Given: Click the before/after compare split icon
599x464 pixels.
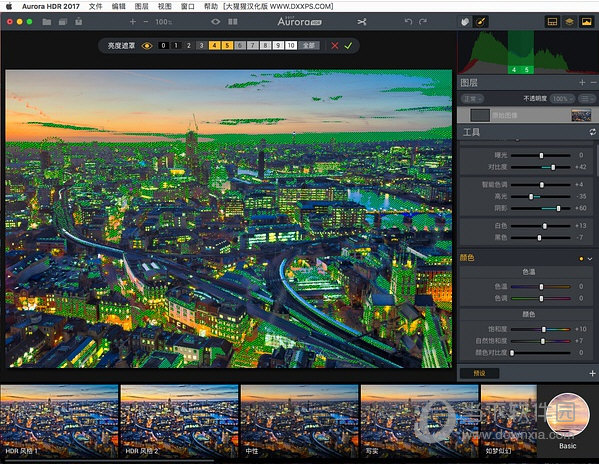Looking at the screenshot, I should click(233, 22).
